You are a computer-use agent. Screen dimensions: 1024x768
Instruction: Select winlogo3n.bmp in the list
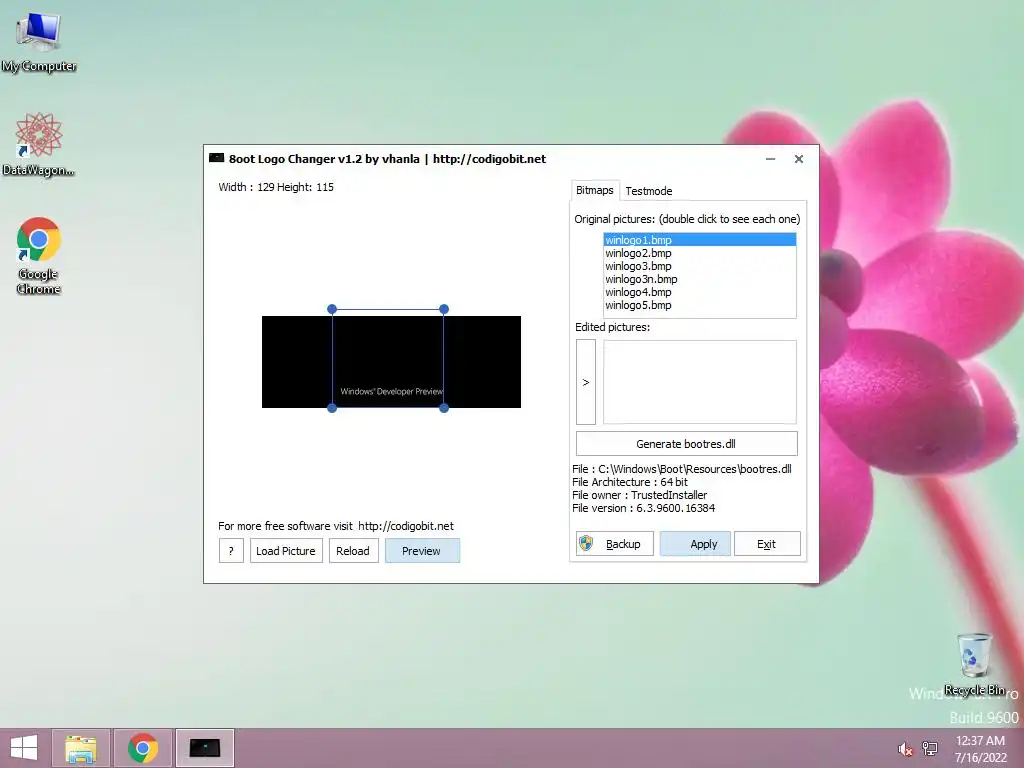(x=699, y=279)
